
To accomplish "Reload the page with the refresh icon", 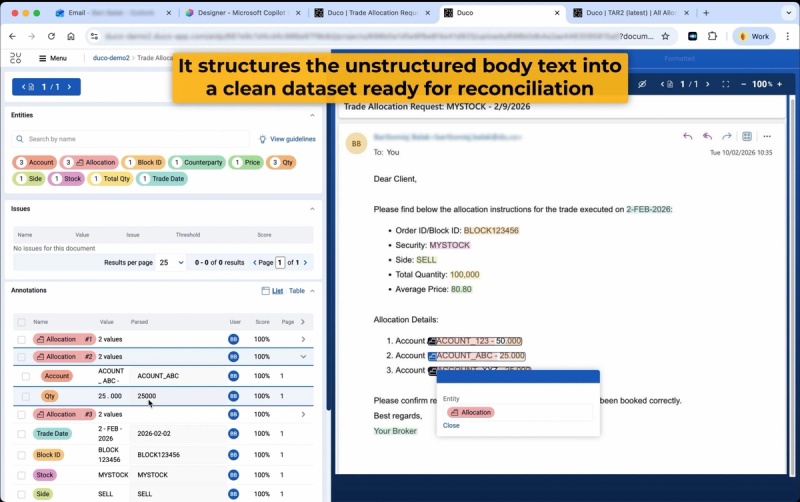I will click(51, 36).
